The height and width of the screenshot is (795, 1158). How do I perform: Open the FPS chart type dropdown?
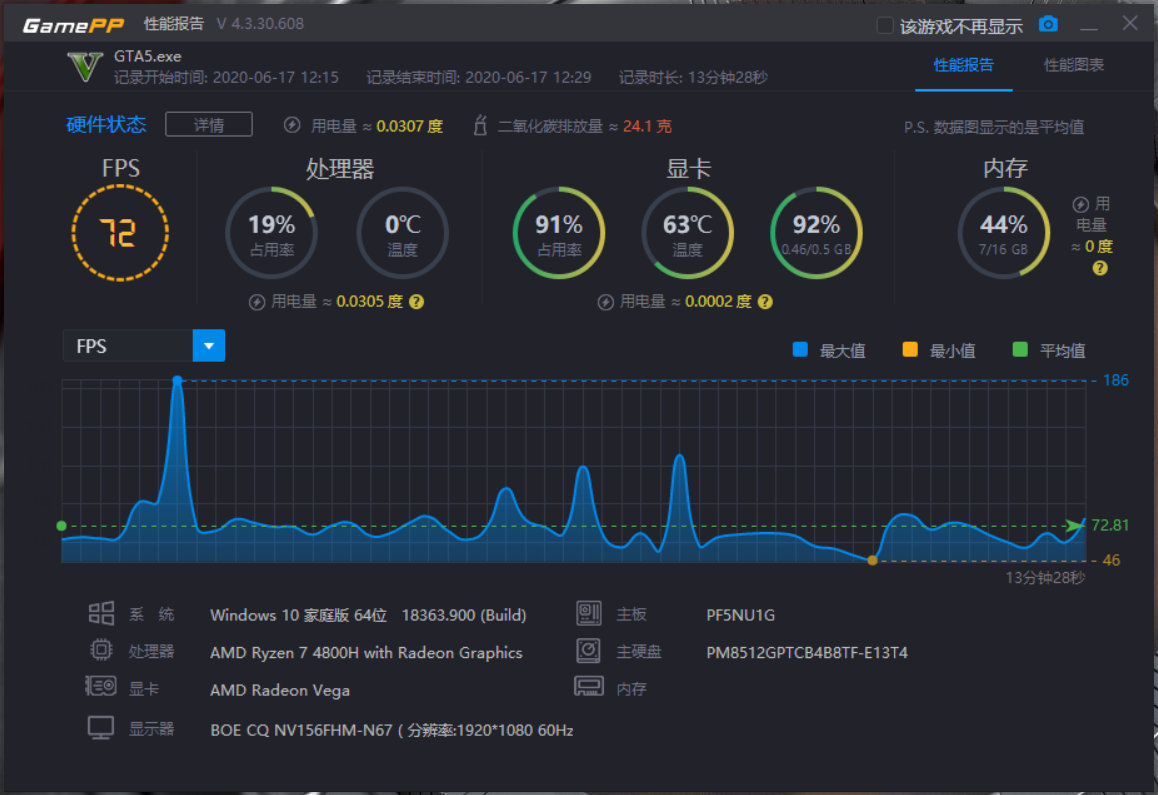click(144, 346)
